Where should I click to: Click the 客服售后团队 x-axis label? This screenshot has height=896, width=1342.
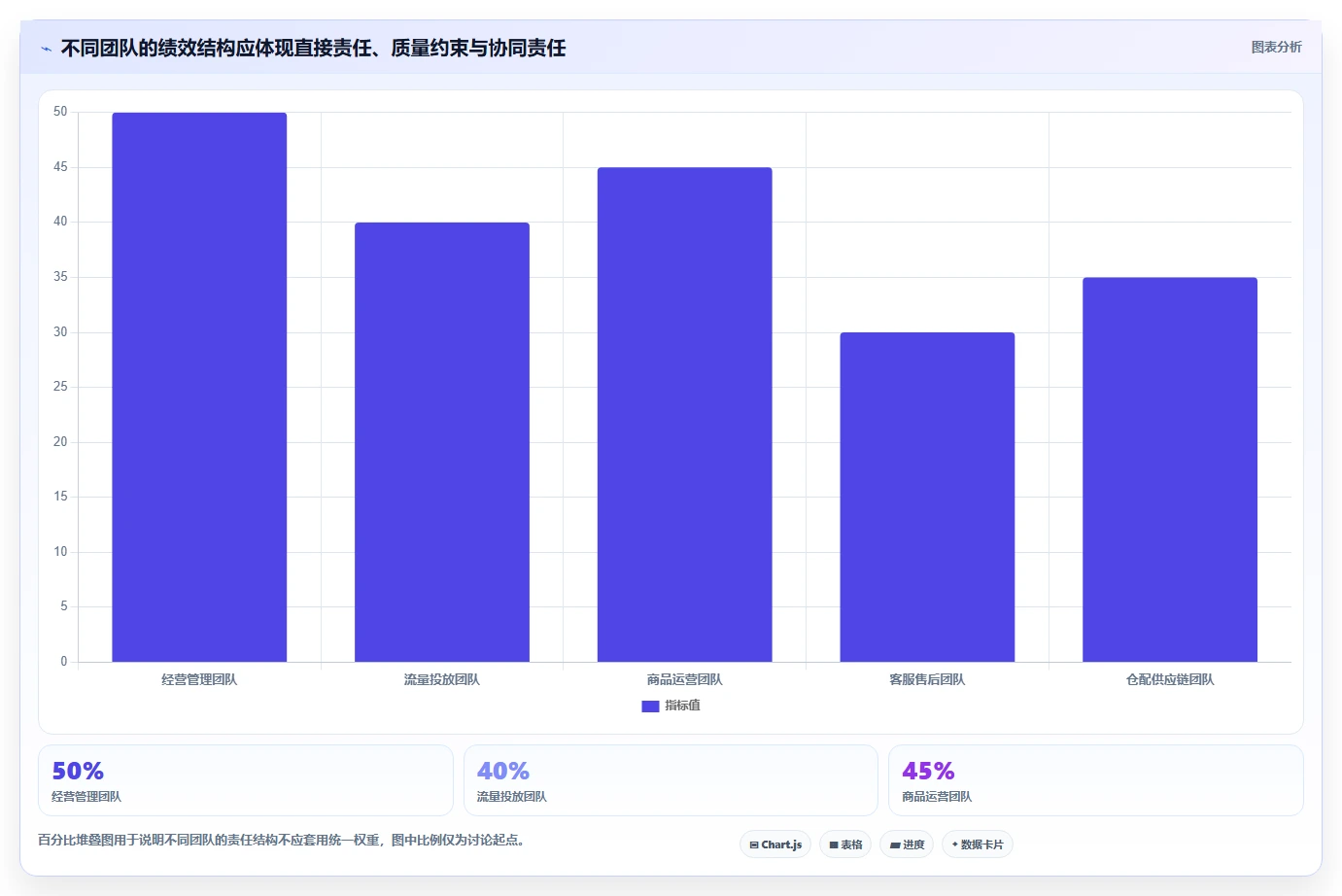[927, 679]
